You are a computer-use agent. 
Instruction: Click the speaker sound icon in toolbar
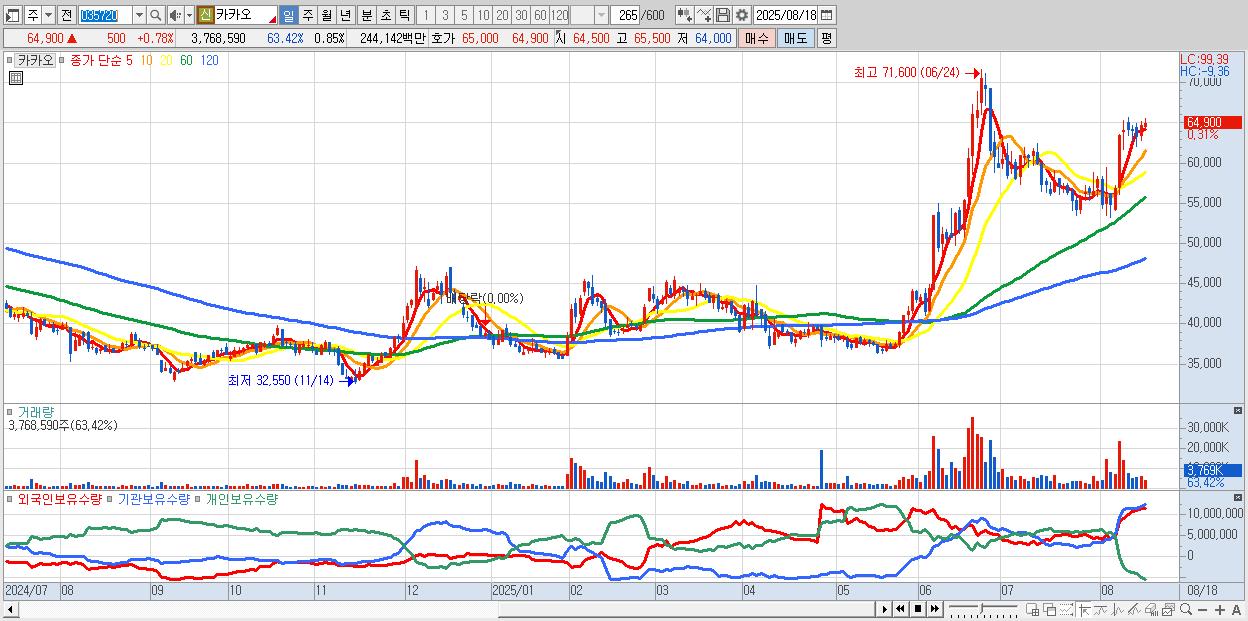click(175, 15)
